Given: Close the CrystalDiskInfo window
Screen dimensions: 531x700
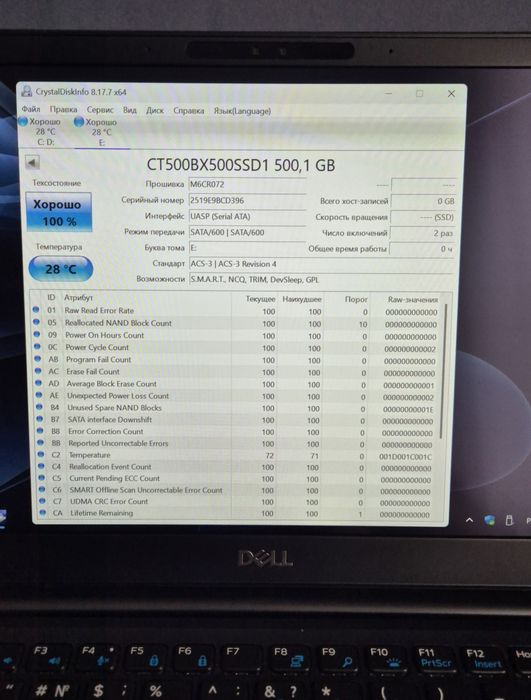Looking at the screenshot, I should 452,93.
